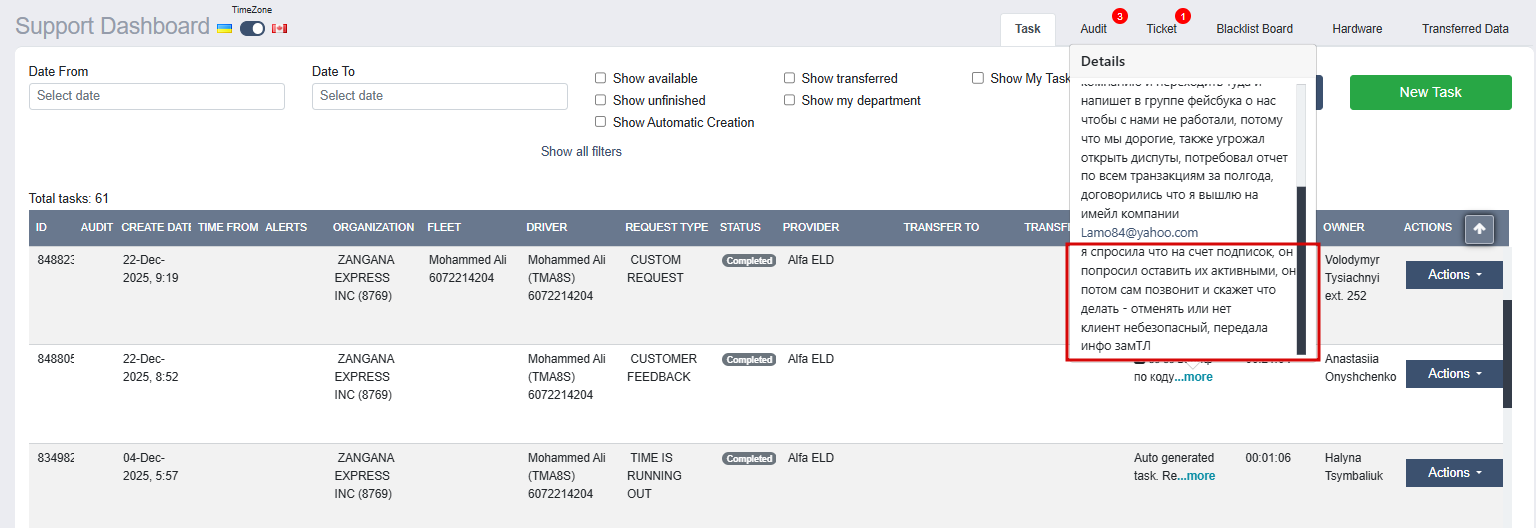The image size is (1536, 528).
Task: Click the Date From input field
Action: [x=157, y=96]
